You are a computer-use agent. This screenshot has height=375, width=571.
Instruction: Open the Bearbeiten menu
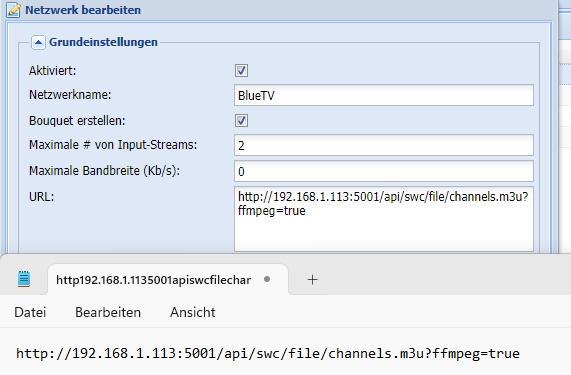coord(108,312)
